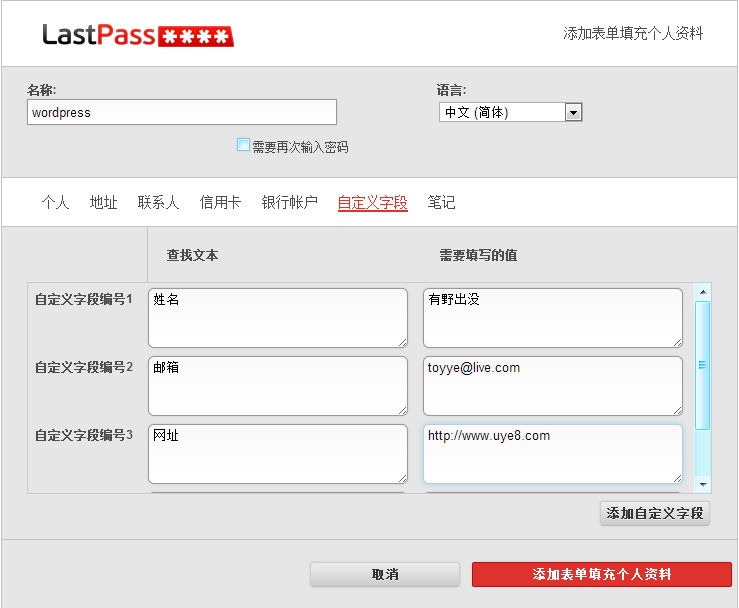Click the resize grip of the 邮箱 field

point(402,411)
